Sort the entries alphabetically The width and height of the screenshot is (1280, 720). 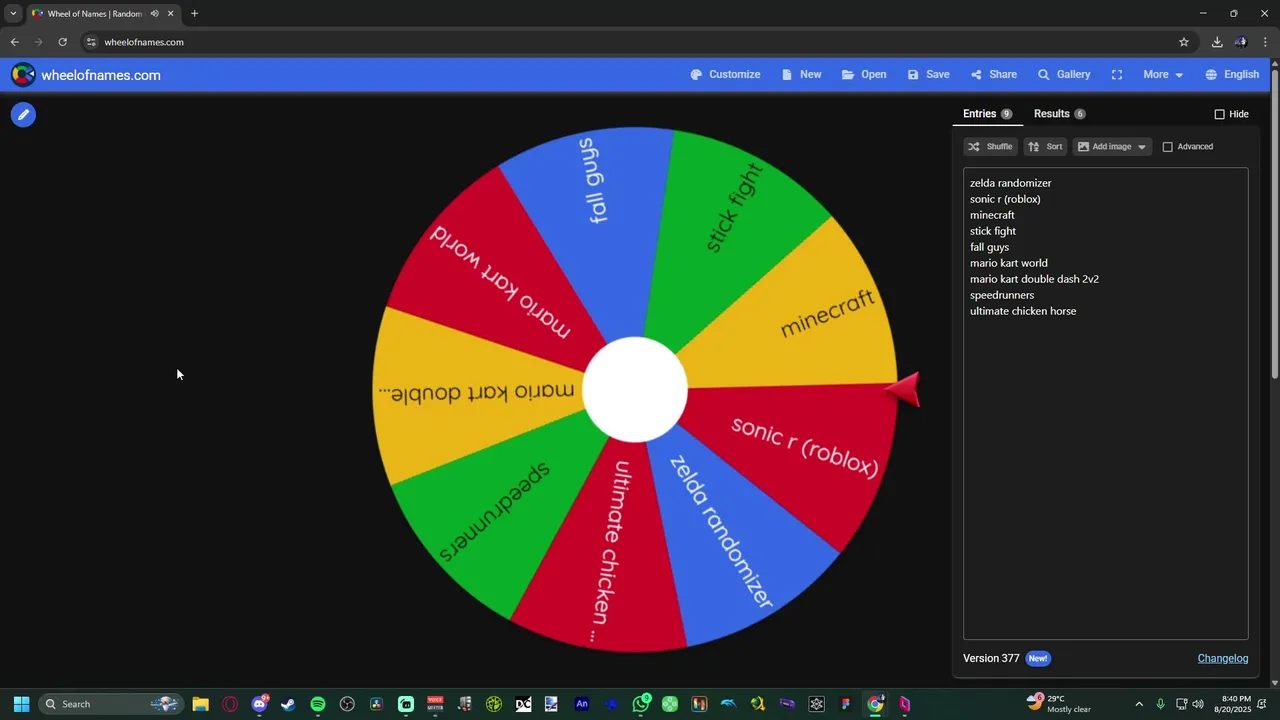1045,147
